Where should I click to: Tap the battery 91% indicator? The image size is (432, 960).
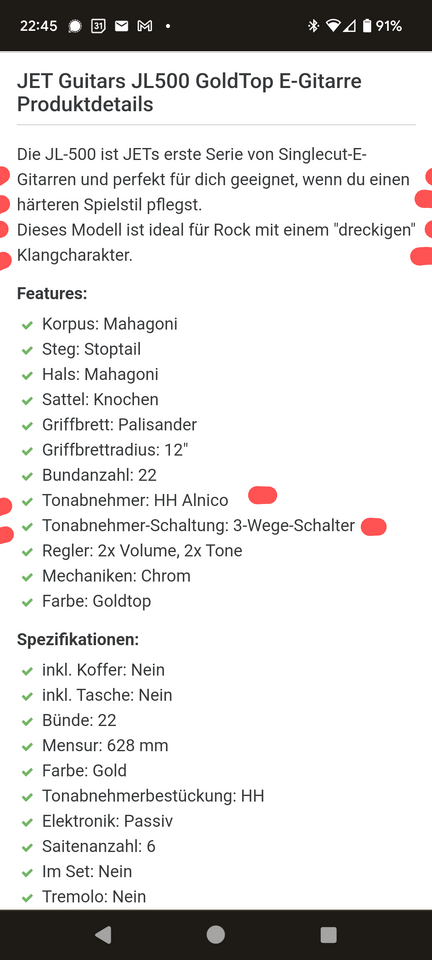381,26
